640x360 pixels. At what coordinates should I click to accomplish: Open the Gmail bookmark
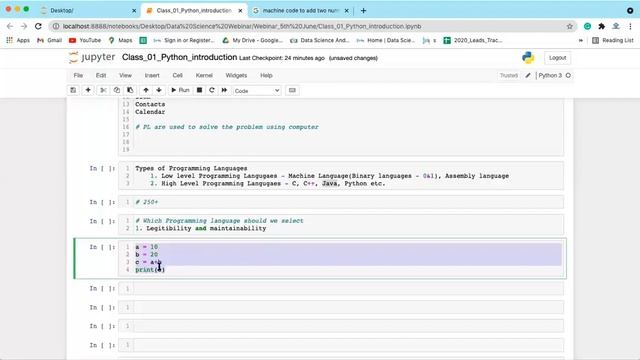point(49,40)
